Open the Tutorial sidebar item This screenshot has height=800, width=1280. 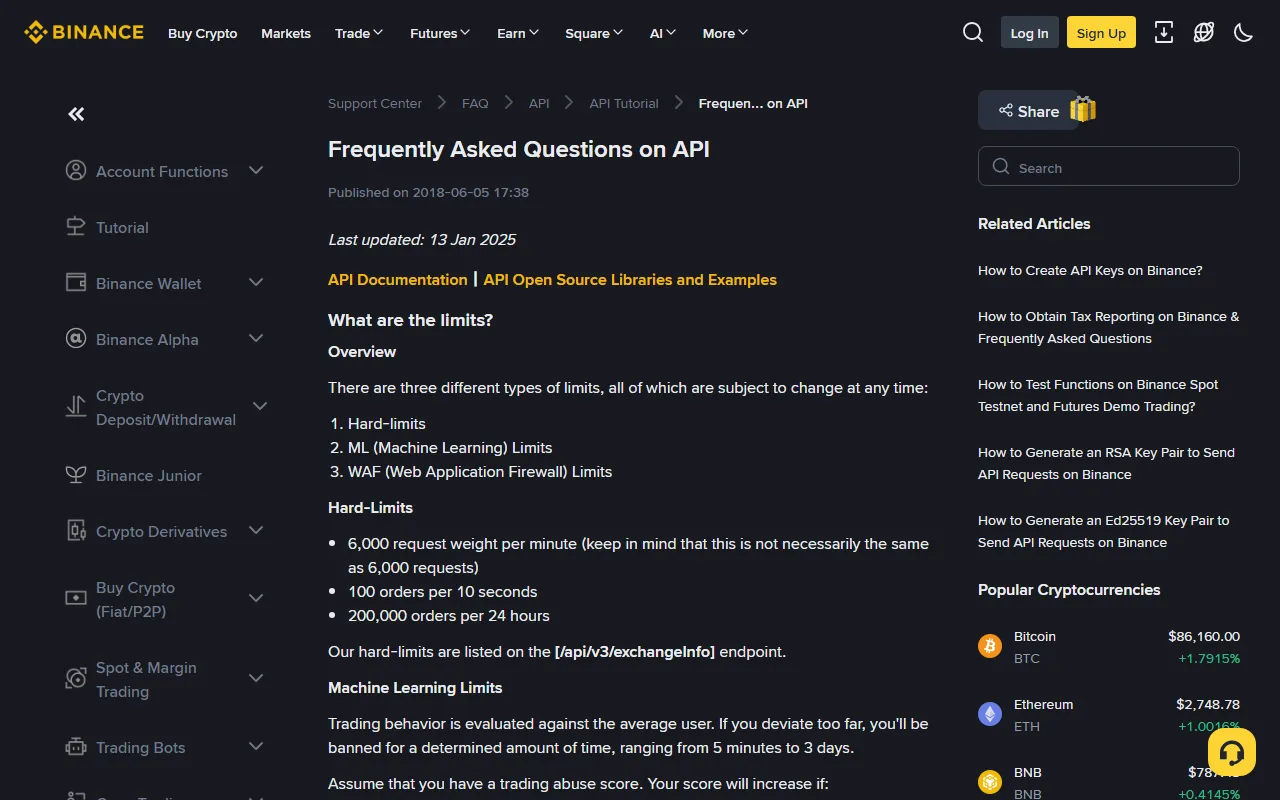[x=122, y=228]
